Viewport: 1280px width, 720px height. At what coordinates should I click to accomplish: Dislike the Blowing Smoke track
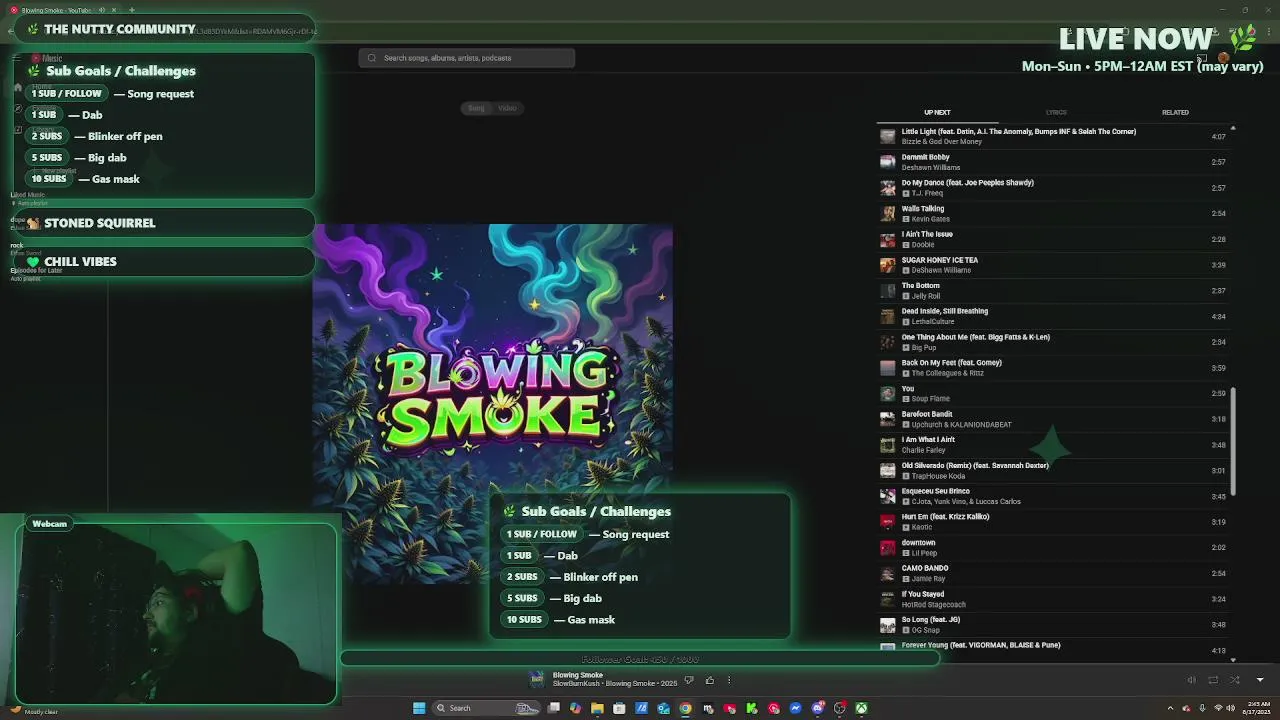coord(688,681)
